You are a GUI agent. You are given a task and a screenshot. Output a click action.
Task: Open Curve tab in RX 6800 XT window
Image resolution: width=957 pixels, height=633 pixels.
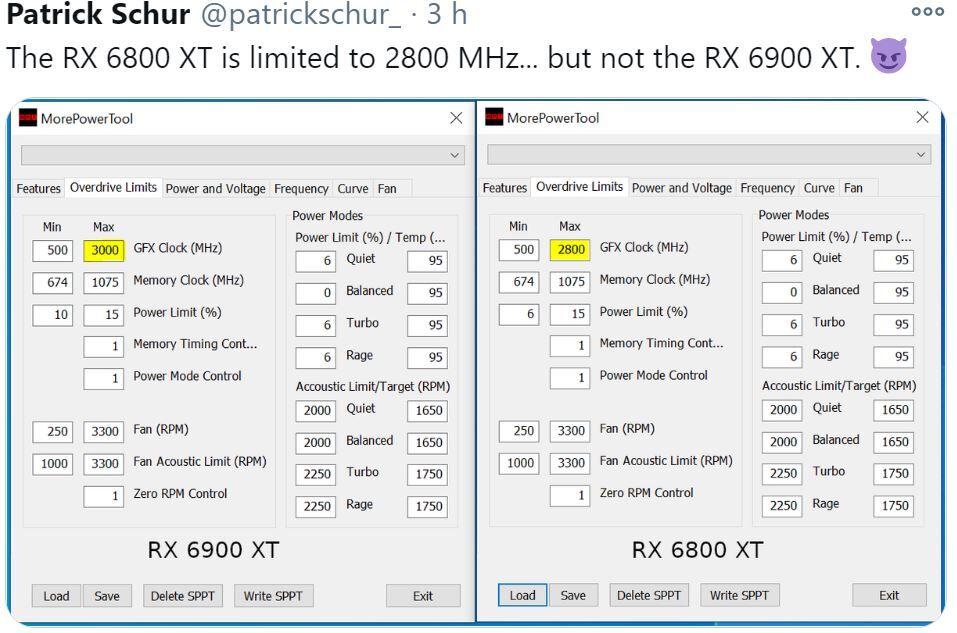[x=819, y=188]
